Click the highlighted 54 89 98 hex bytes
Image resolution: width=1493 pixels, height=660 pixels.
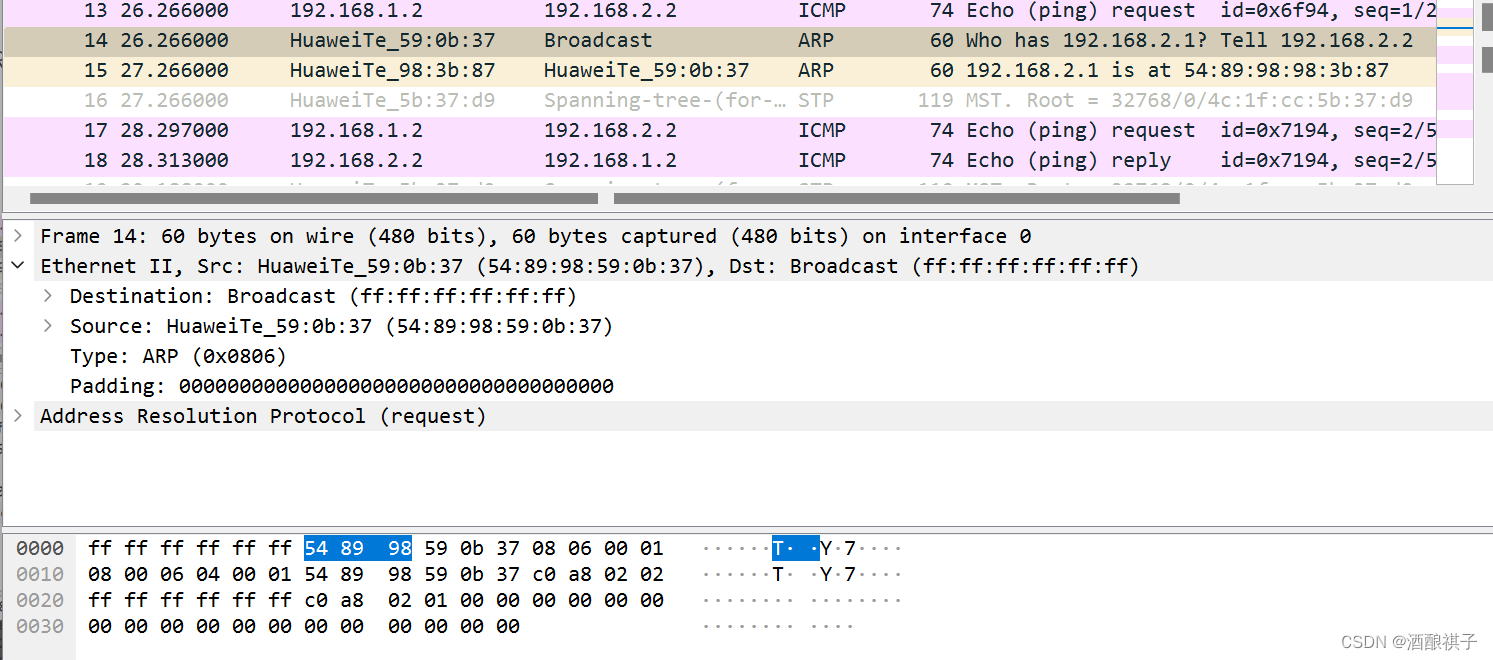click(x=357, y=548)
